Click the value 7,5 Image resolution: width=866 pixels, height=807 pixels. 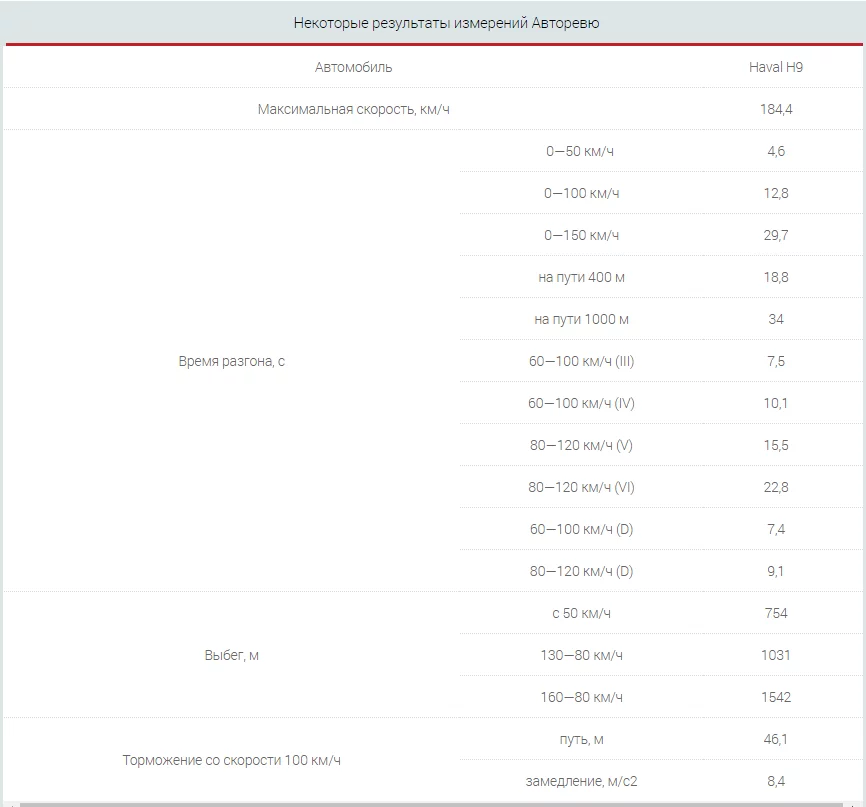pos(776,361)
